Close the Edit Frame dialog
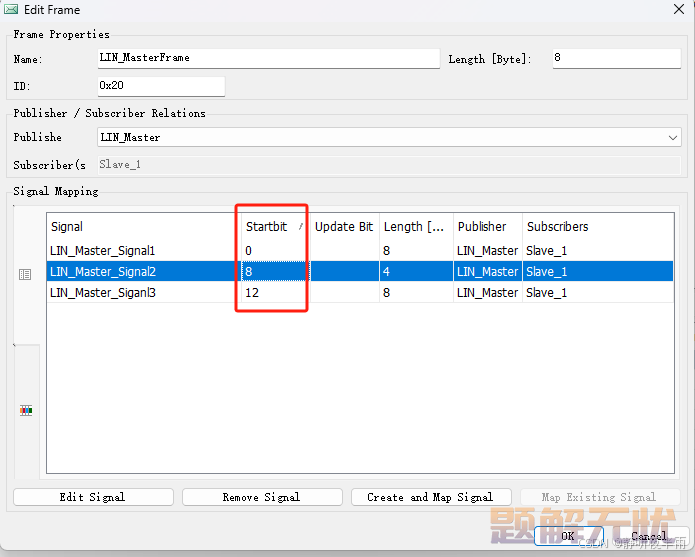Screen dimensions: 695x557 click(679, 9)
